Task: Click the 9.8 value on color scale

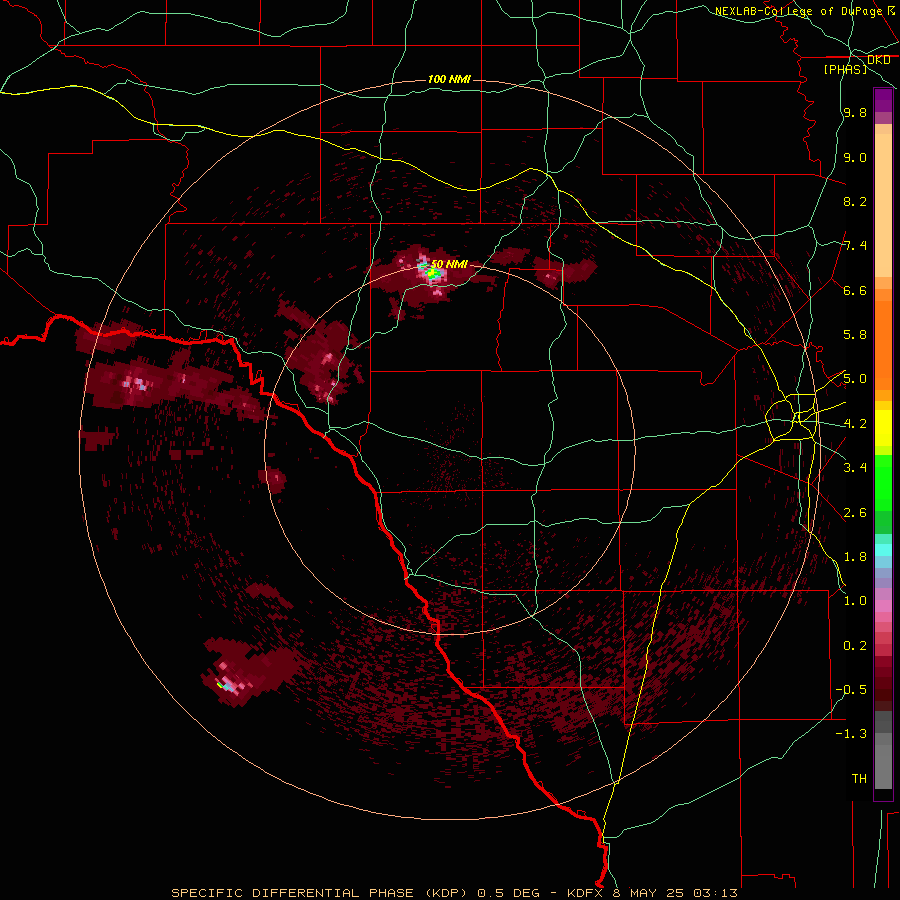Action: pyautogui.click(x=855, y=112)
